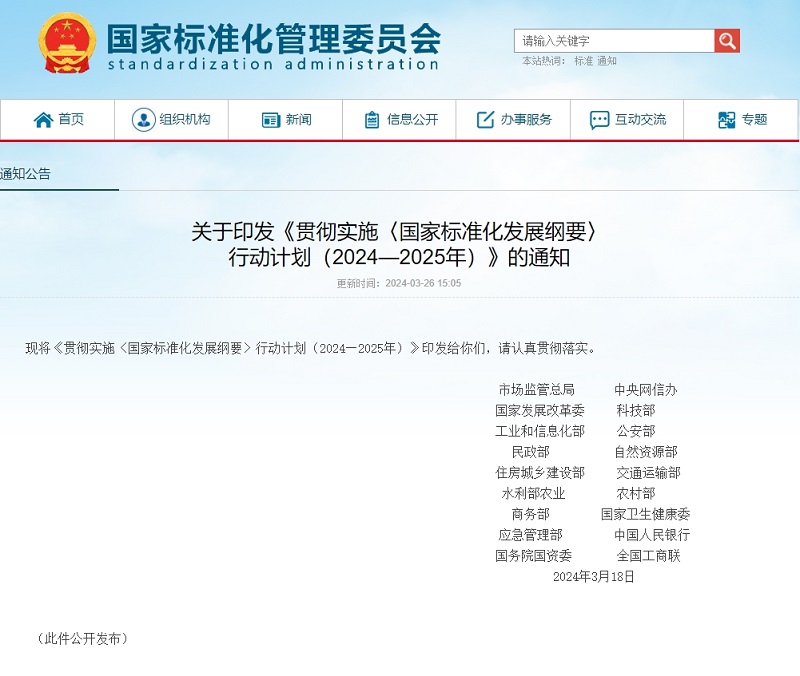The image size is (800, 676).
Task: Click the 更新时间 2024-03-26 timestamp
Action: (x=399, y=283)
